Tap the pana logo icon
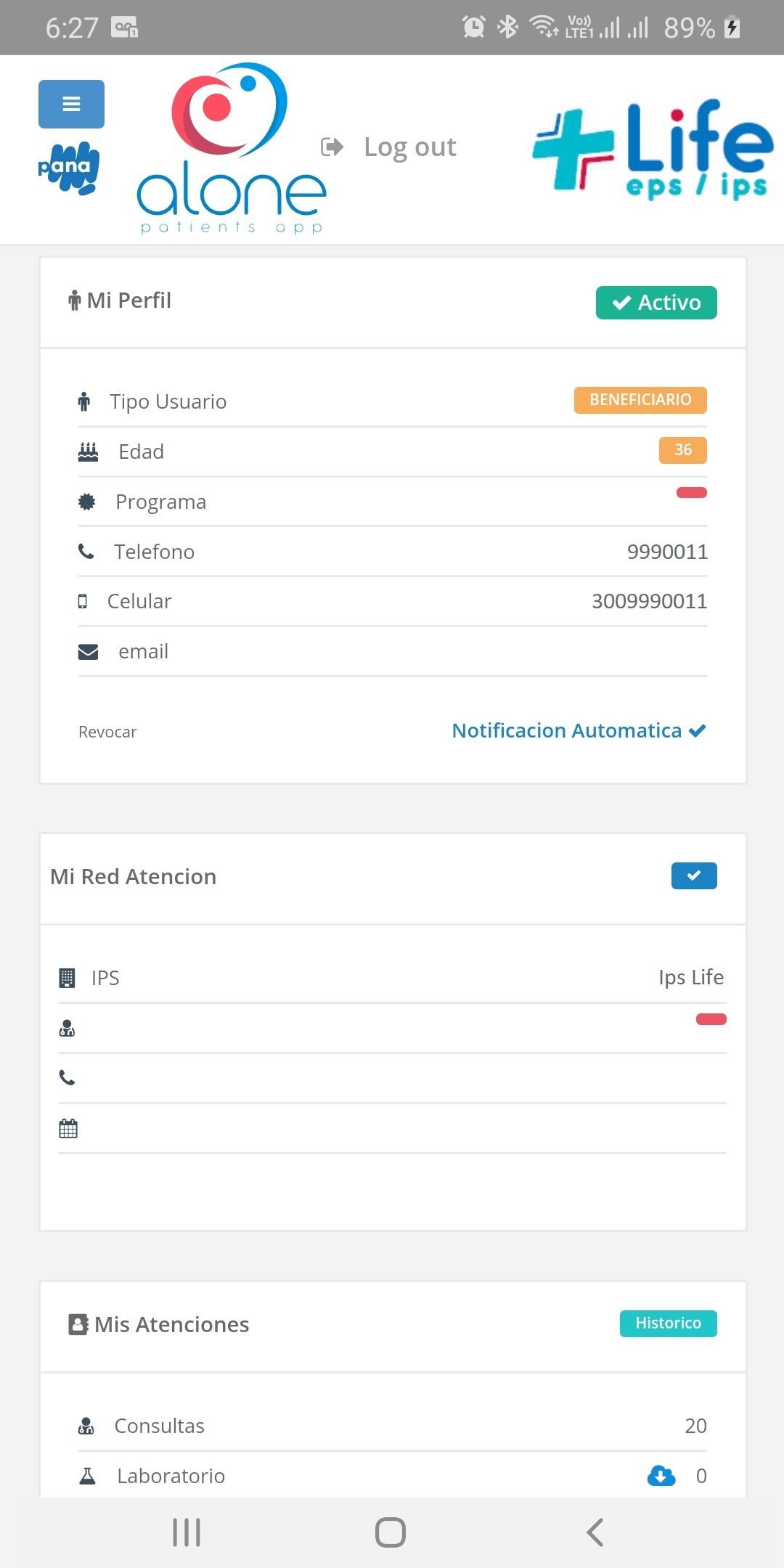 coord(68,168)
